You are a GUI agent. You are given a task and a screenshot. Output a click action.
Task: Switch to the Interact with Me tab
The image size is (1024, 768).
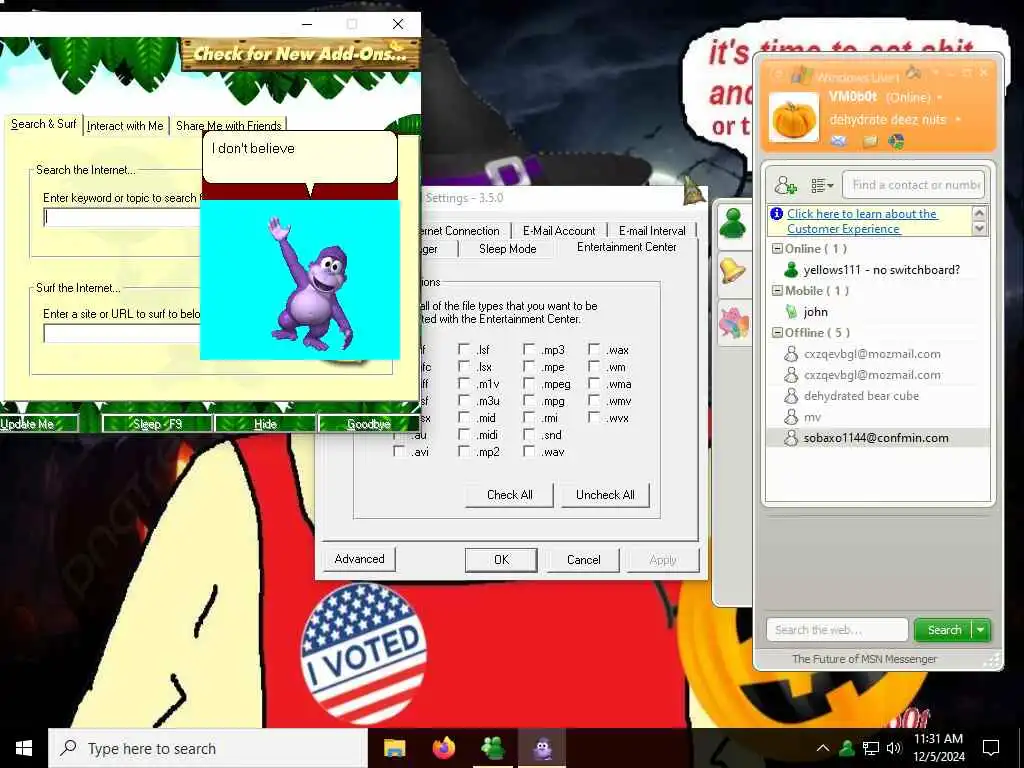pos(125,125)
